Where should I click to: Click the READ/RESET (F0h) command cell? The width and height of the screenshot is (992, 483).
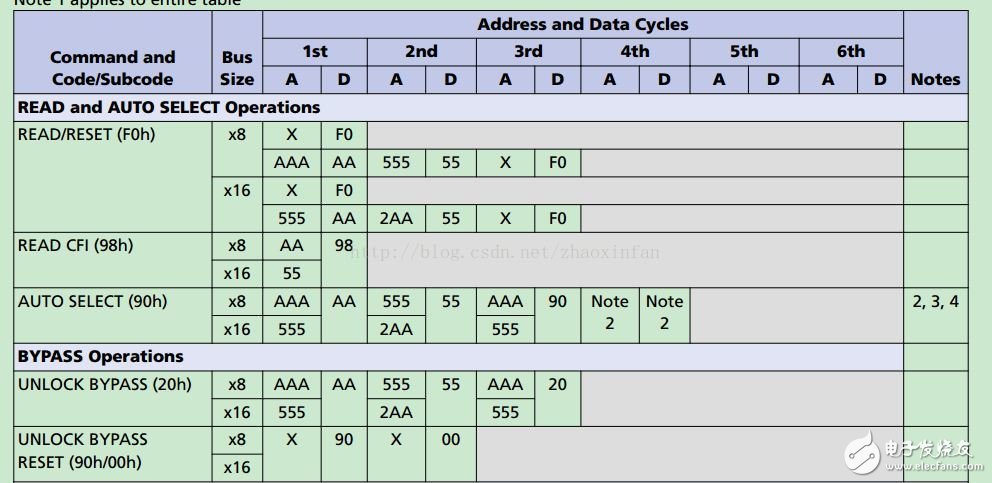click(87, 134)
